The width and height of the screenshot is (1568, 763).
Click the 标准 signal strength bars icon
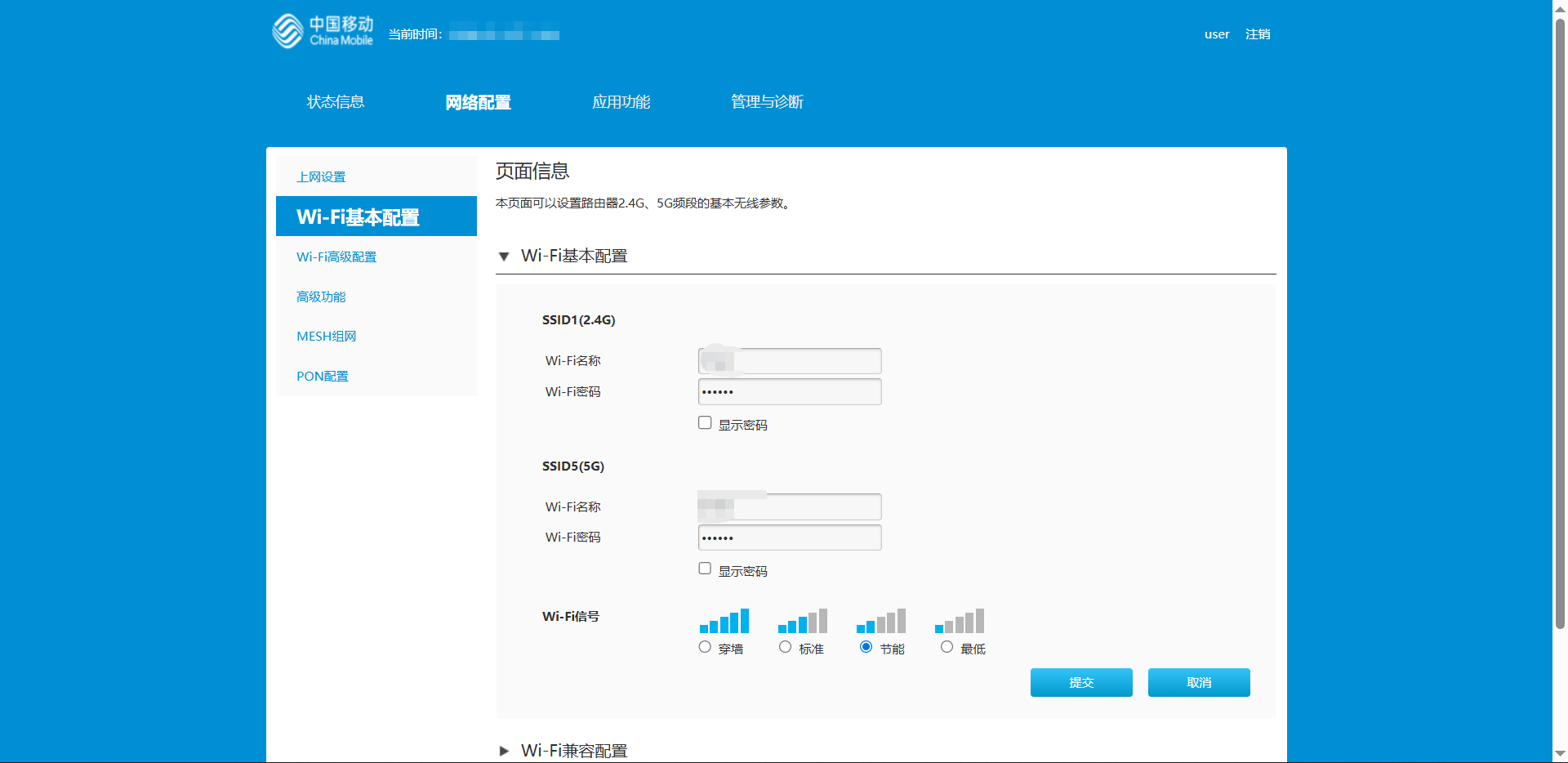(802, 622)
